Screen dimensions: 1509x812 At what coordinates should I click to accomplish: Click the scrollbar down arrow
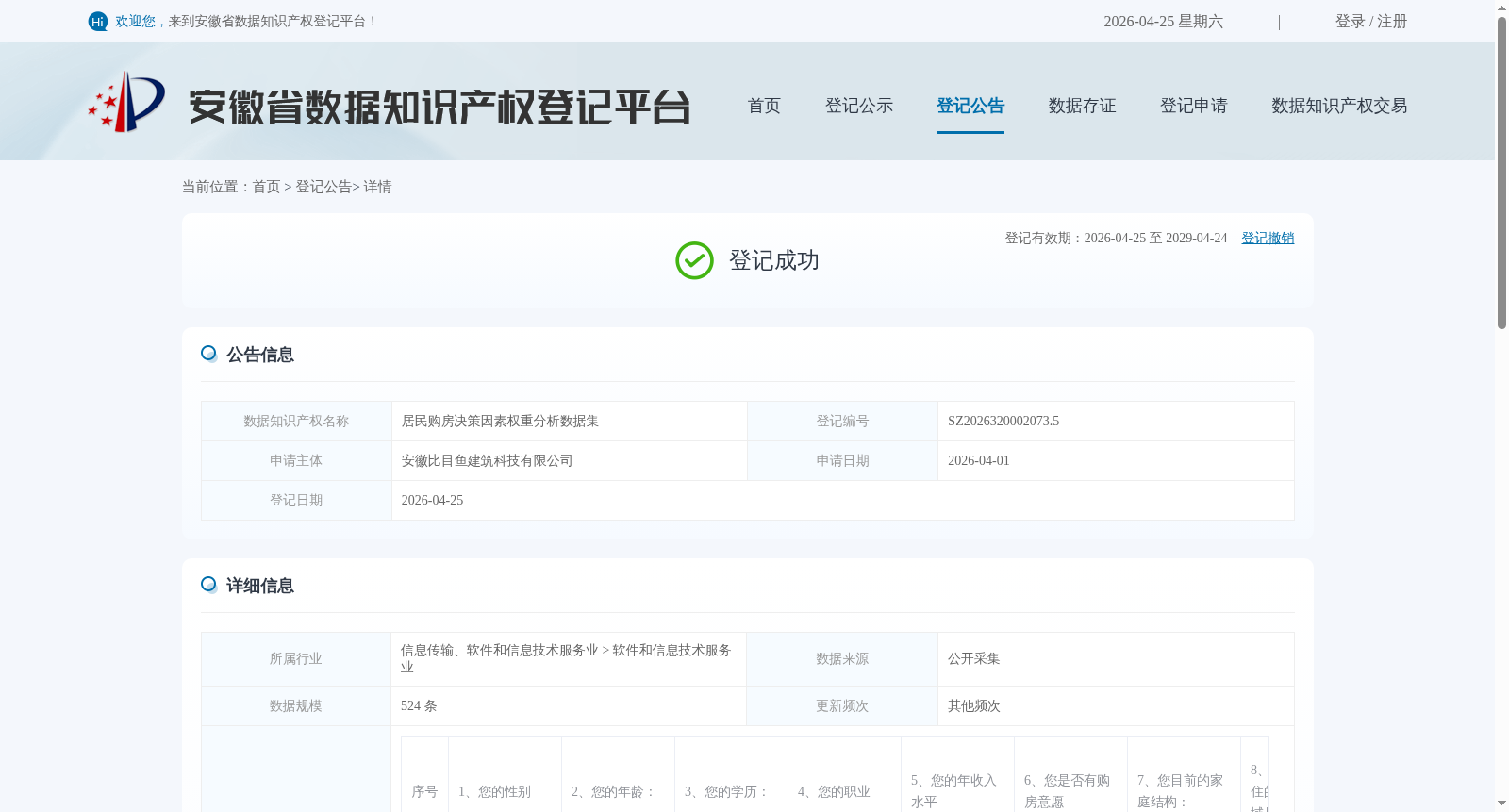(1501, 804)
